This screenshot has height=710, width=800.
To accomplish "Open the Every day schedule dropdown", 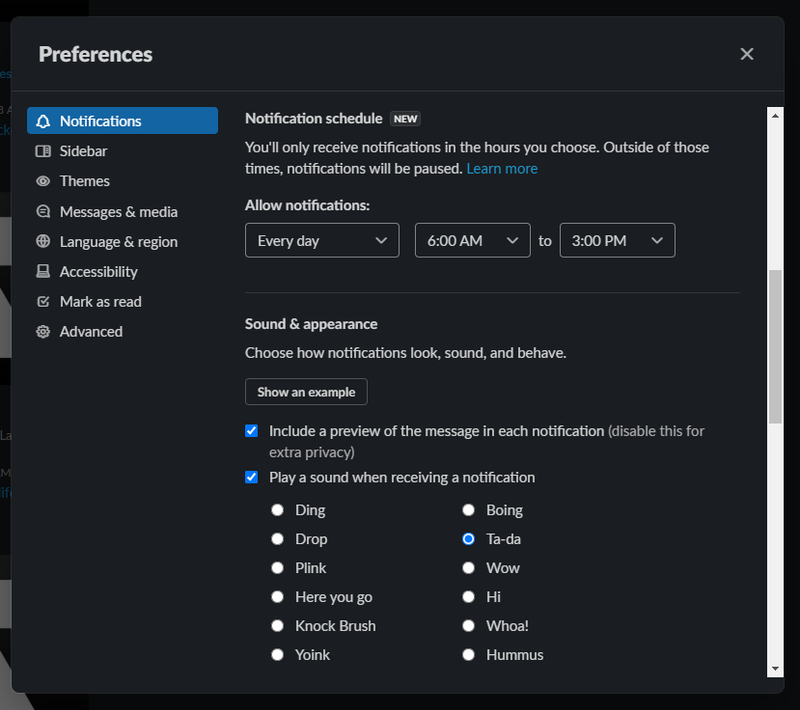I will 321,240.
